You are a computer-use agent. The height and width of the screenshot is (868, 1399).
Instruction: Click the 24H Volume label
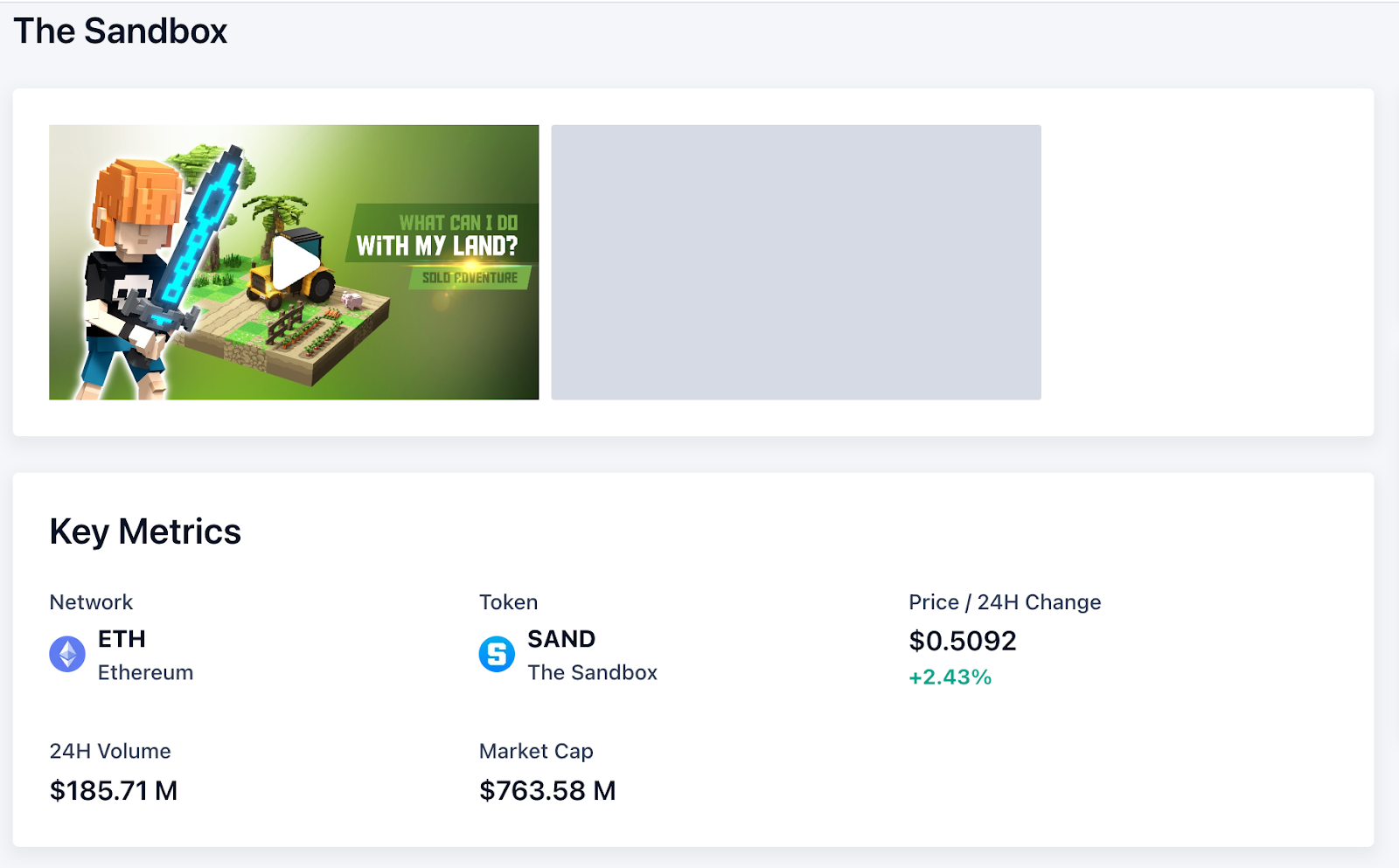tap(110, 751)
